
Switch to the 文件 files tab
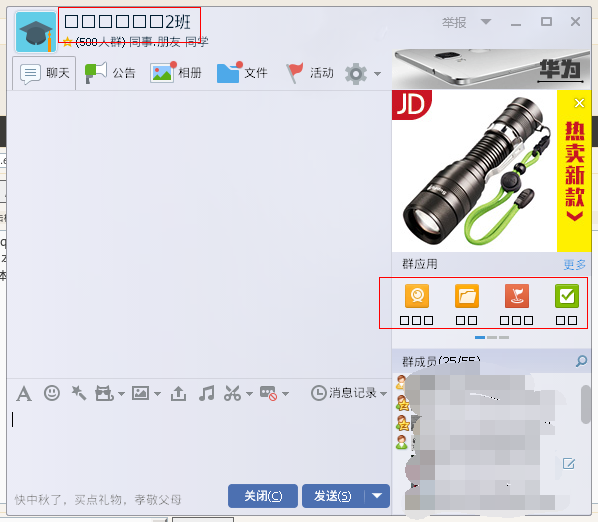(x=242, y=73)
